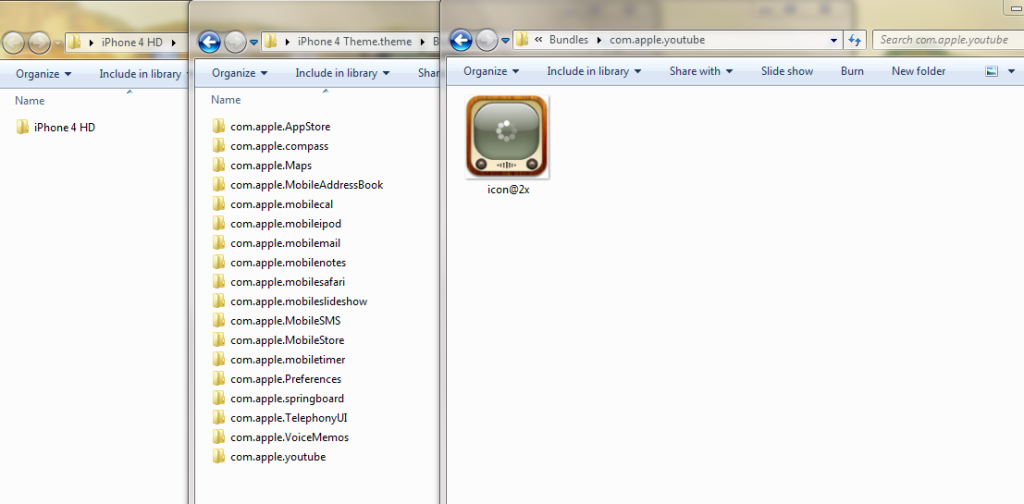The image size is (1024, 504).
Task: Click the Search com.apple.youtube field
Action: pos(947,40)
